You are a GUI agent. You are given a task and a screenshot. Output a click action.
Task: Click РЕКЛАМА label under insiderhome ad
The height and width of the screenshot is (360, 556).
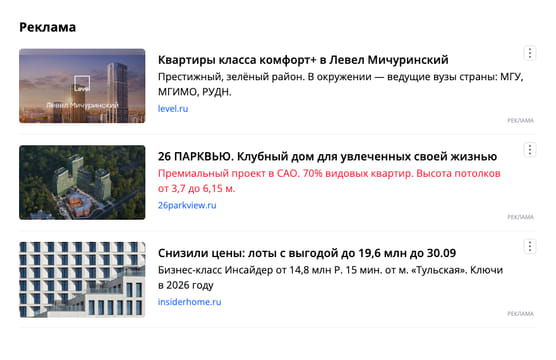click(520, 314)
